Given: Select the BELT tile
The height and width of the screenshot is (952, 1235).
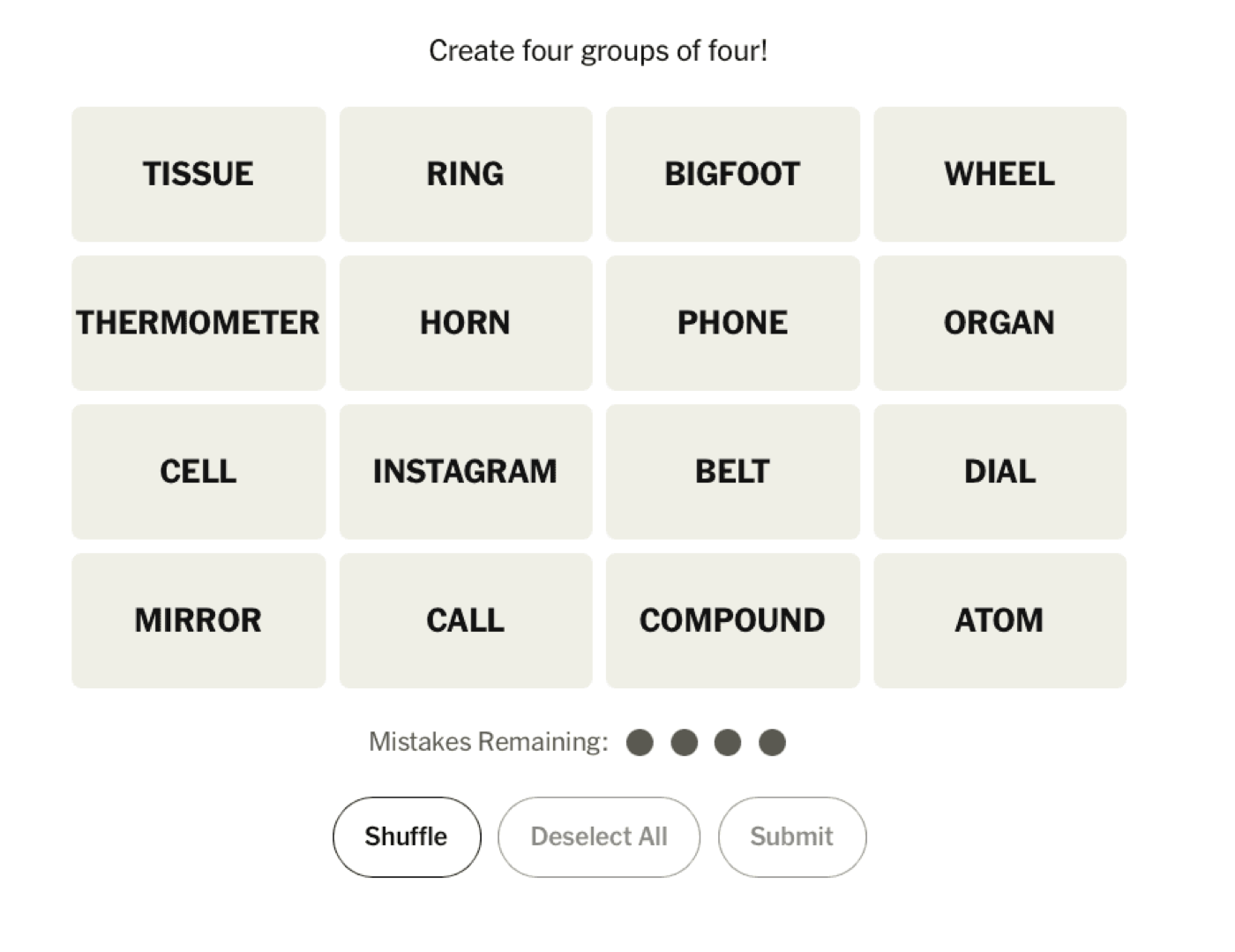Looking at the screenshot, I should point(732,471).
